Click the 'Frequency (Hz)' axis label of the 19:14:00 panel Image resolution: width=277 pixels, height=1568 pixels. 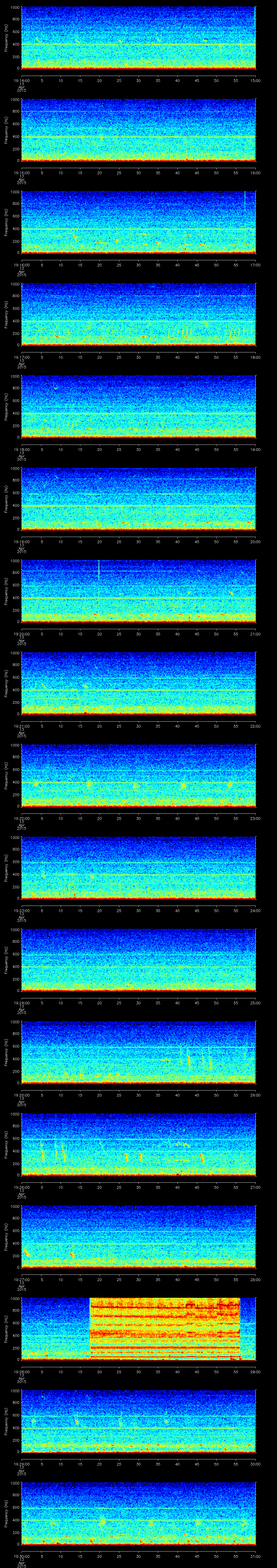(x=6, y=38)
